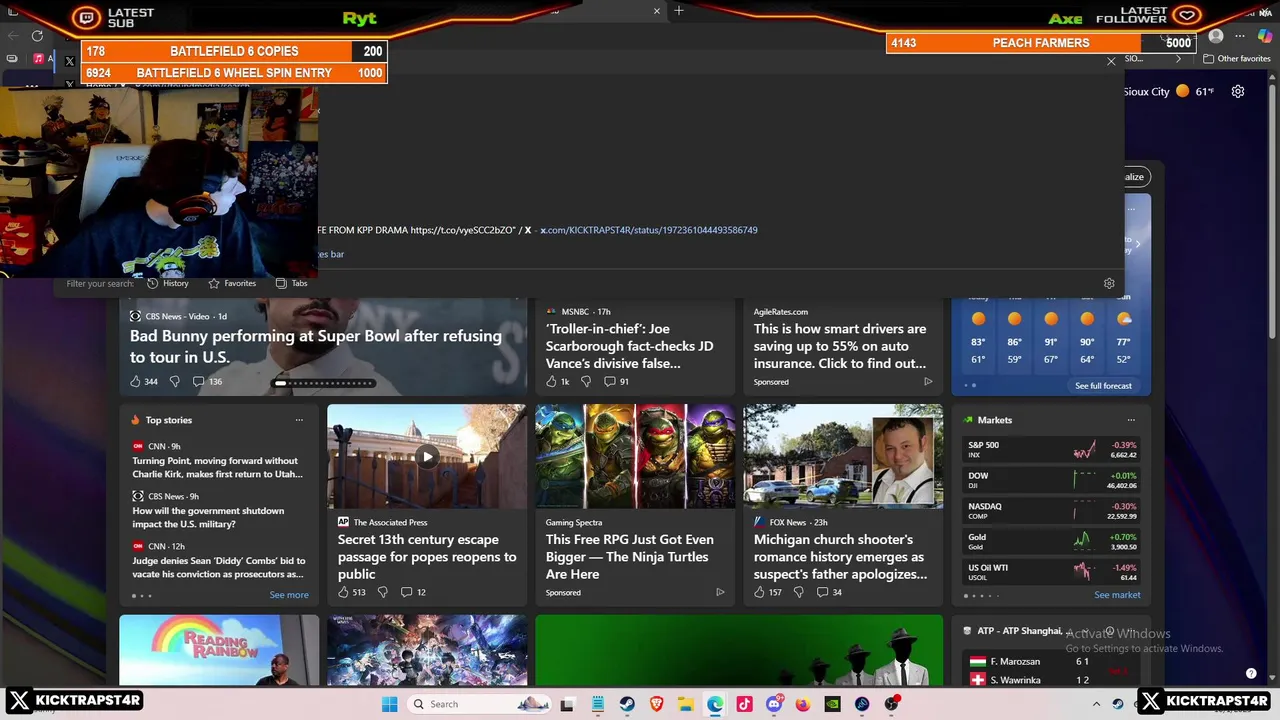Screen dimensions: 1280x720
Task: Refresh the page with reload button
Action: [37, 36]
